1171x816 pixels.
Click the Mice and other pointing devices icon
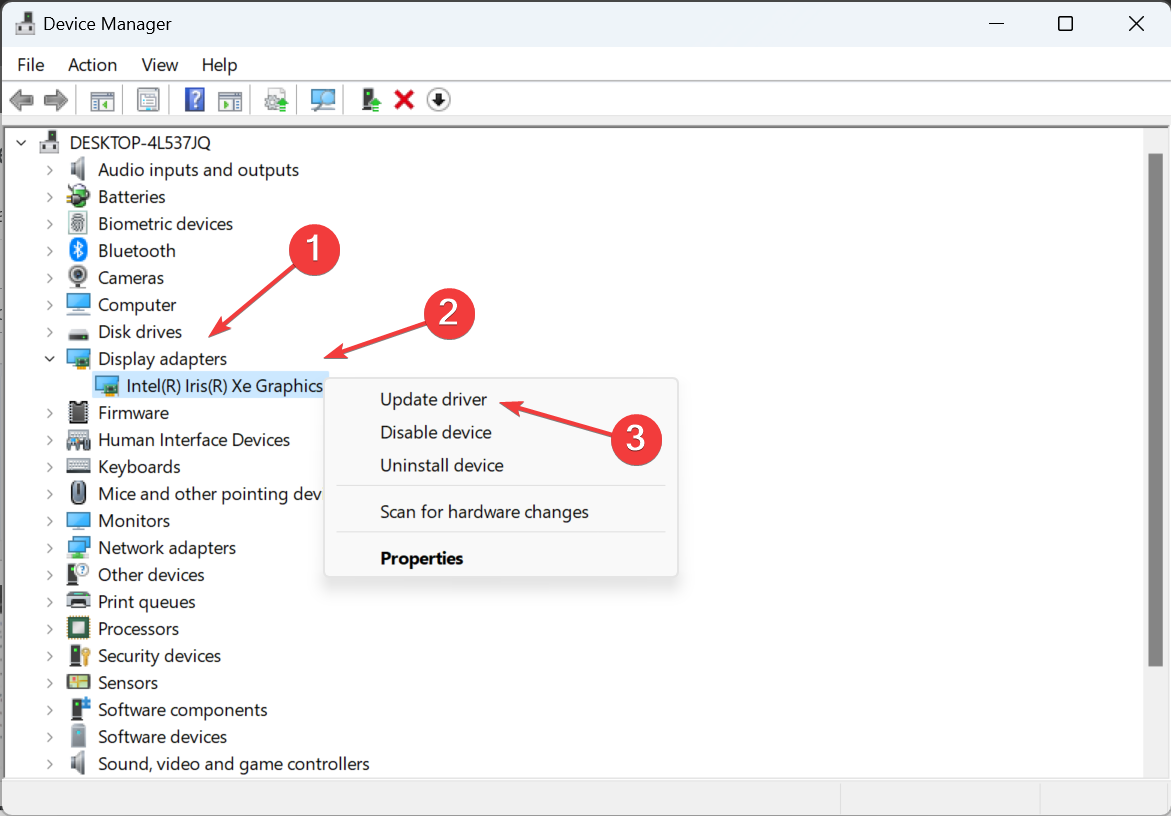click(78, 493)
